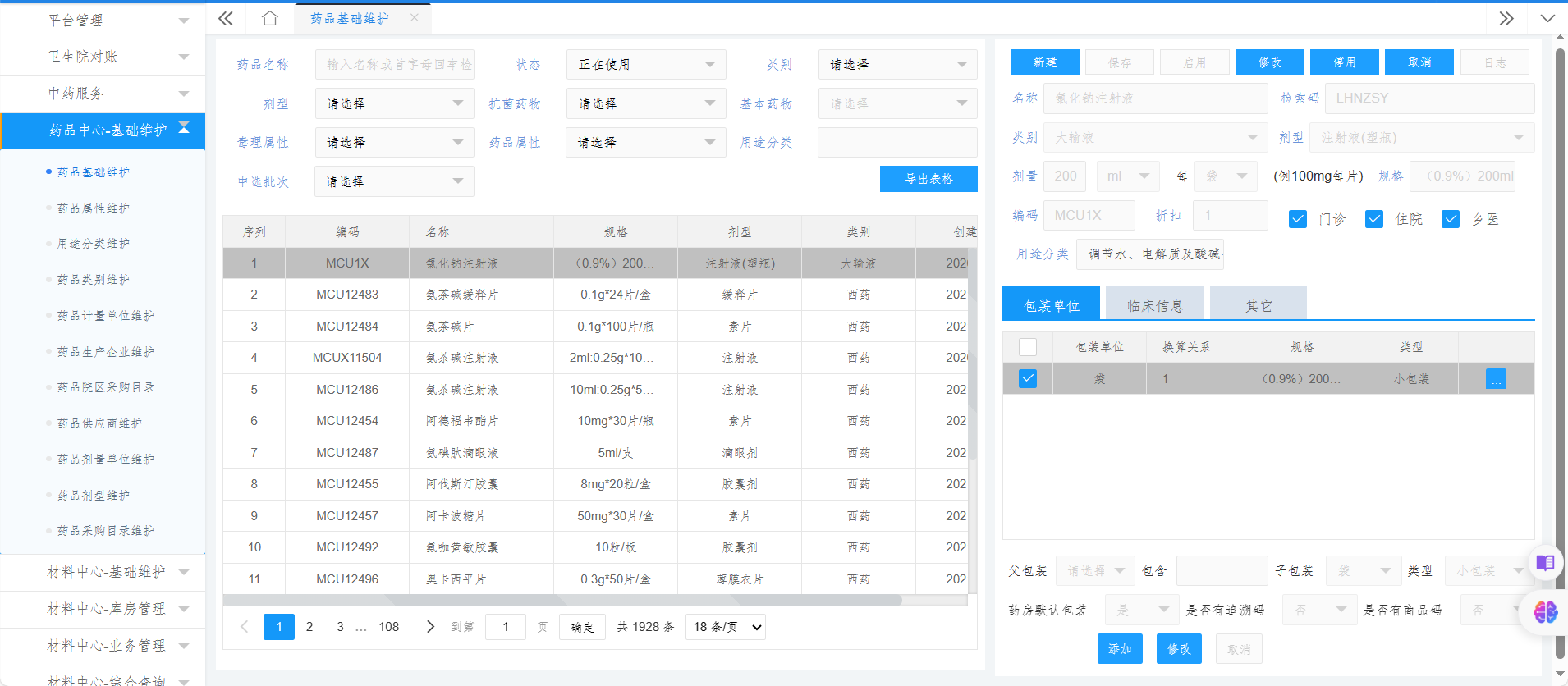Click the top 取消 button
Screen dimensions: 1568x686
coord(1419,62)
